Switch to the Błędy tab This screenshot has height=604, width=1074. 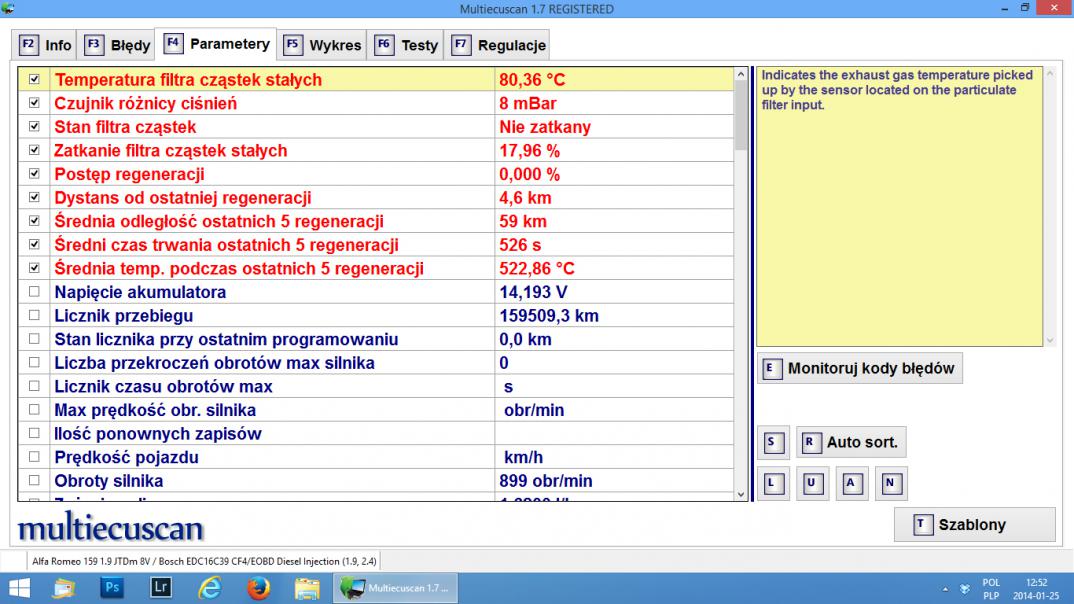point(118,45)
